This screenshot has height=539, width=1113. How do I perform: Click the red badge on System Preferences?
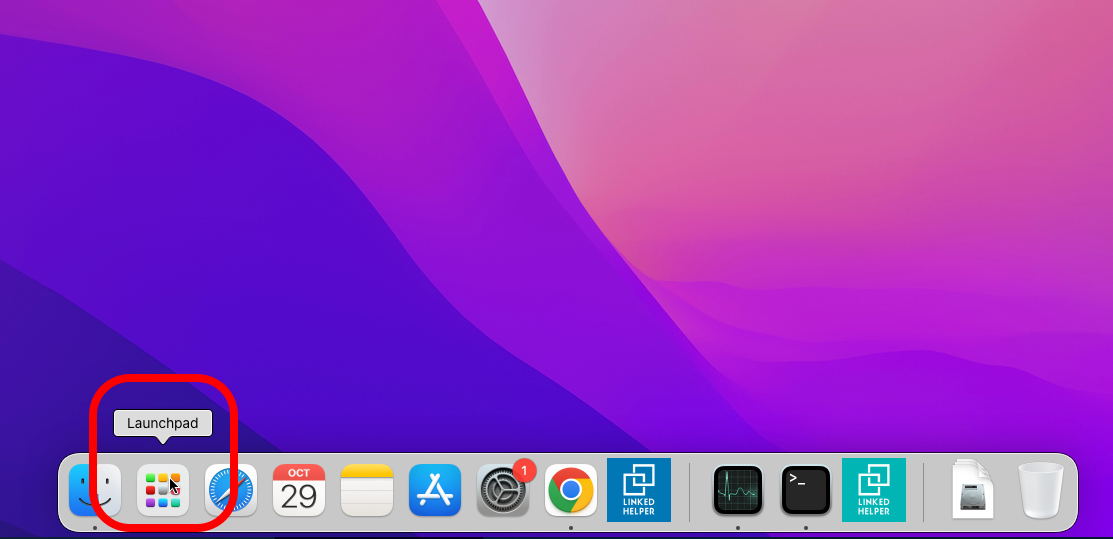pos(525,469)
